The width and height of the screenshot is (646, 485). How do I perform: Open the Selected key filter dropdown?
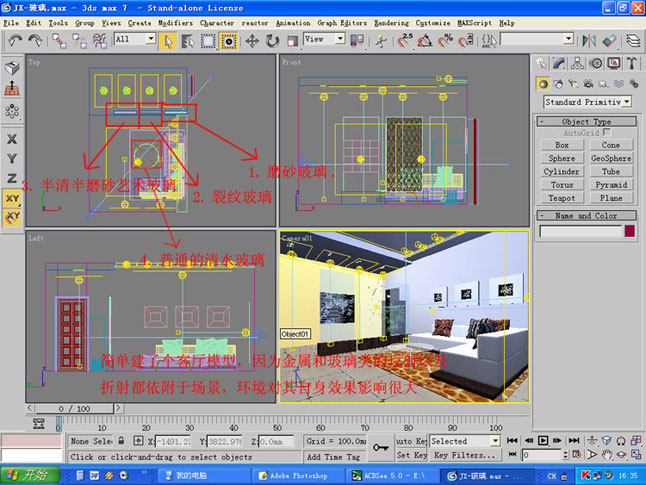[x=465, y=441]
